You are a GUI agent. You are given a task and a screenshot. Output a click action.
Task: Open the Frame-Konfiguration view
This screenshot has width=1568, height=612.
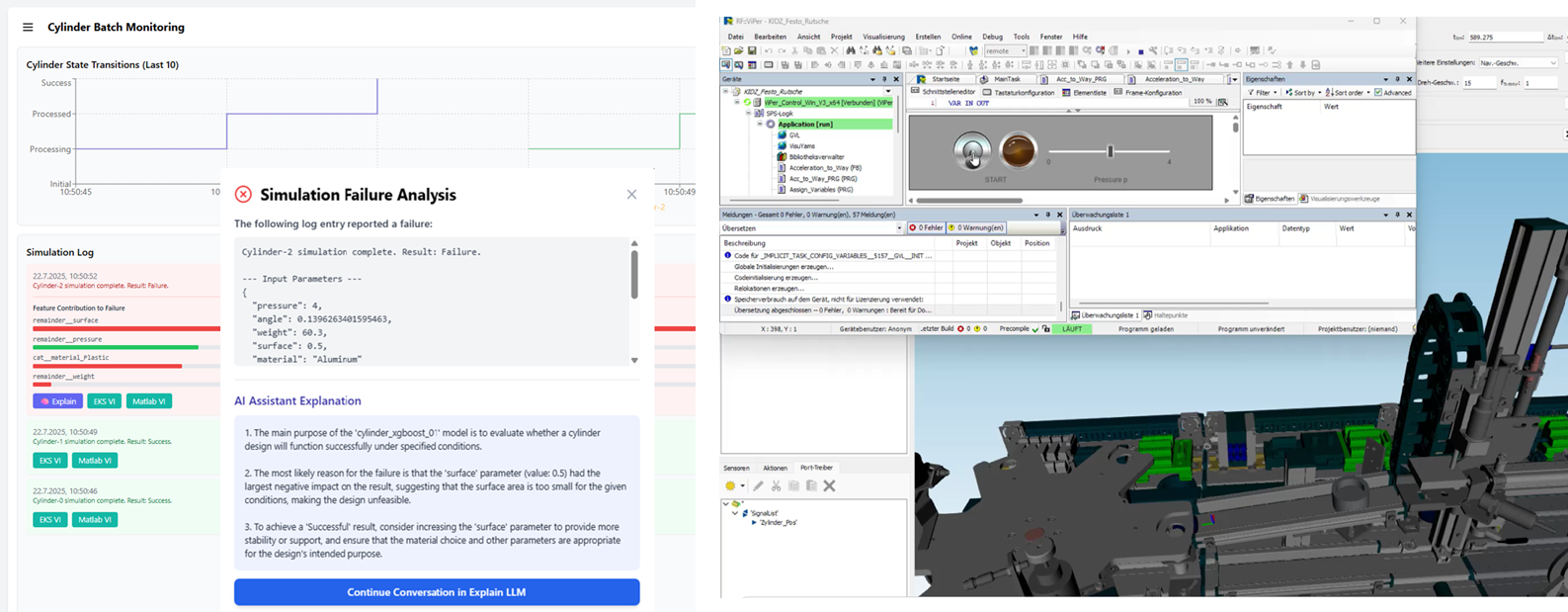coord(1147,92)
